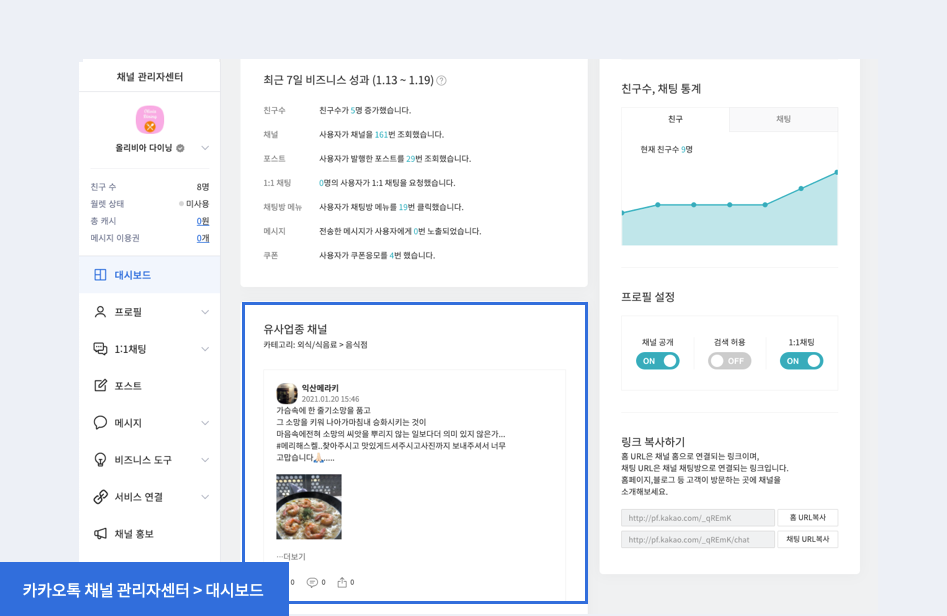Click the 29번 post views figure
Viewport: 947px width, 616px height.
413,159
